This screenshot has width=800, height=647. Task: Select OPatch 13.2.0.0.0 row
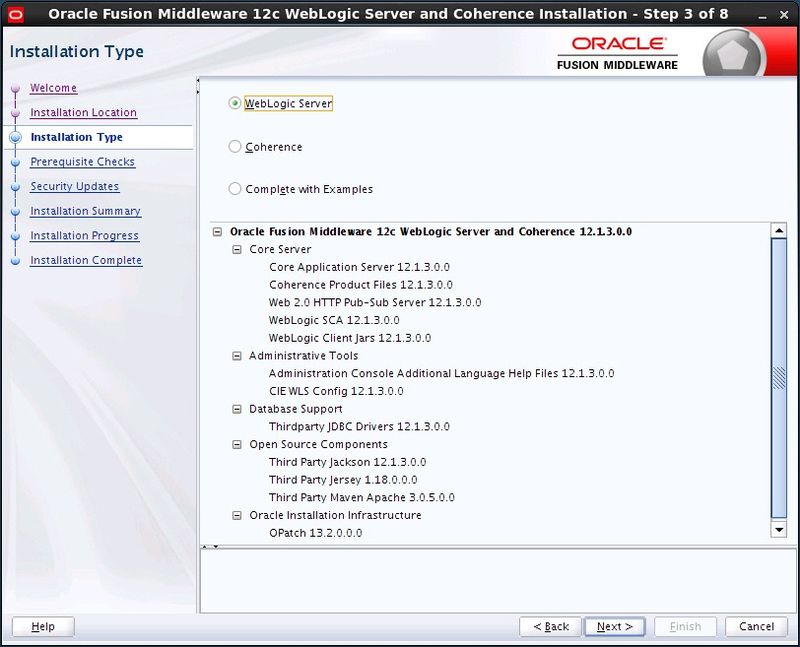point(315,533)
